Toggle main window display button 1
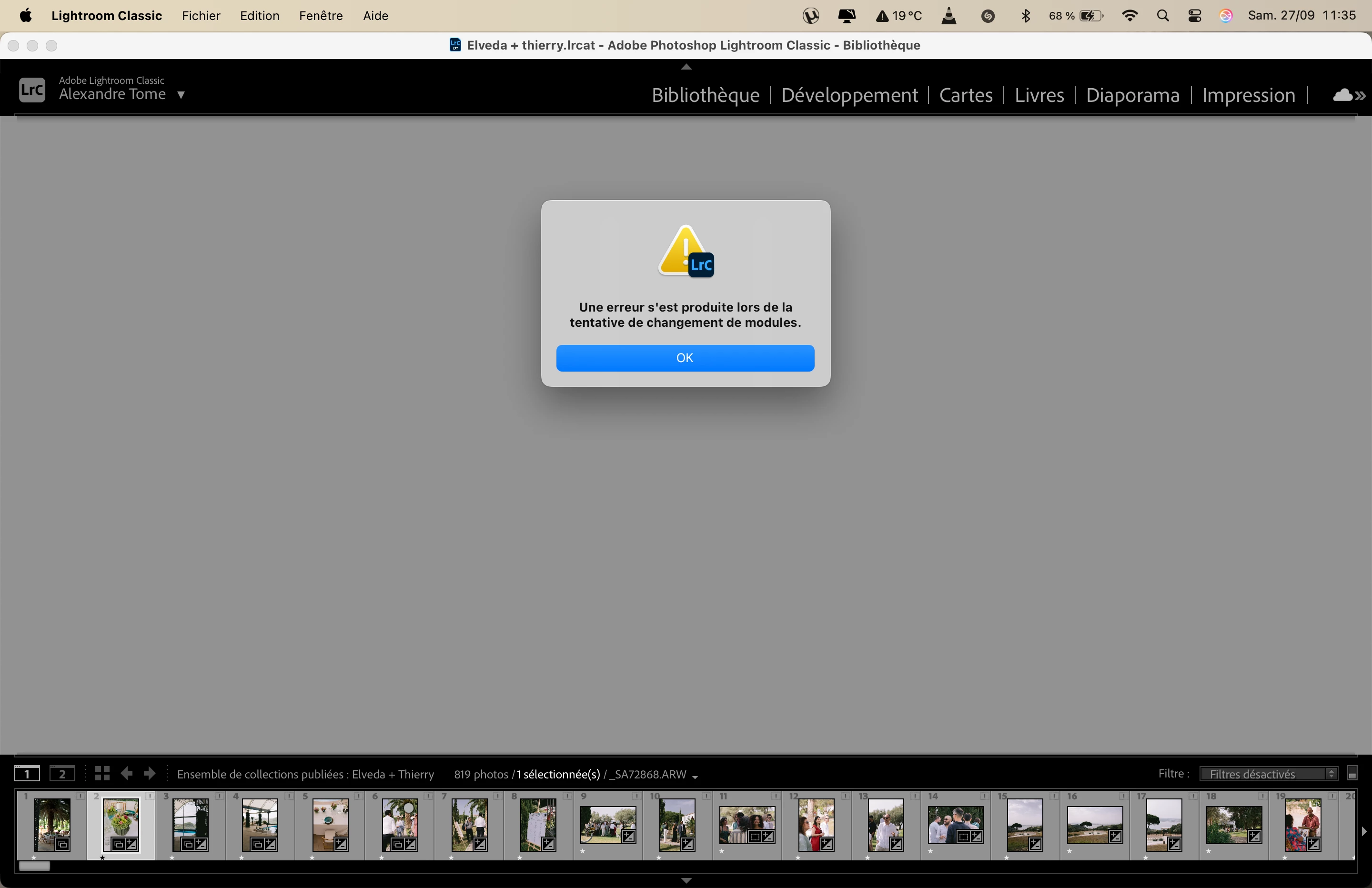 click(x=27, y=774)
